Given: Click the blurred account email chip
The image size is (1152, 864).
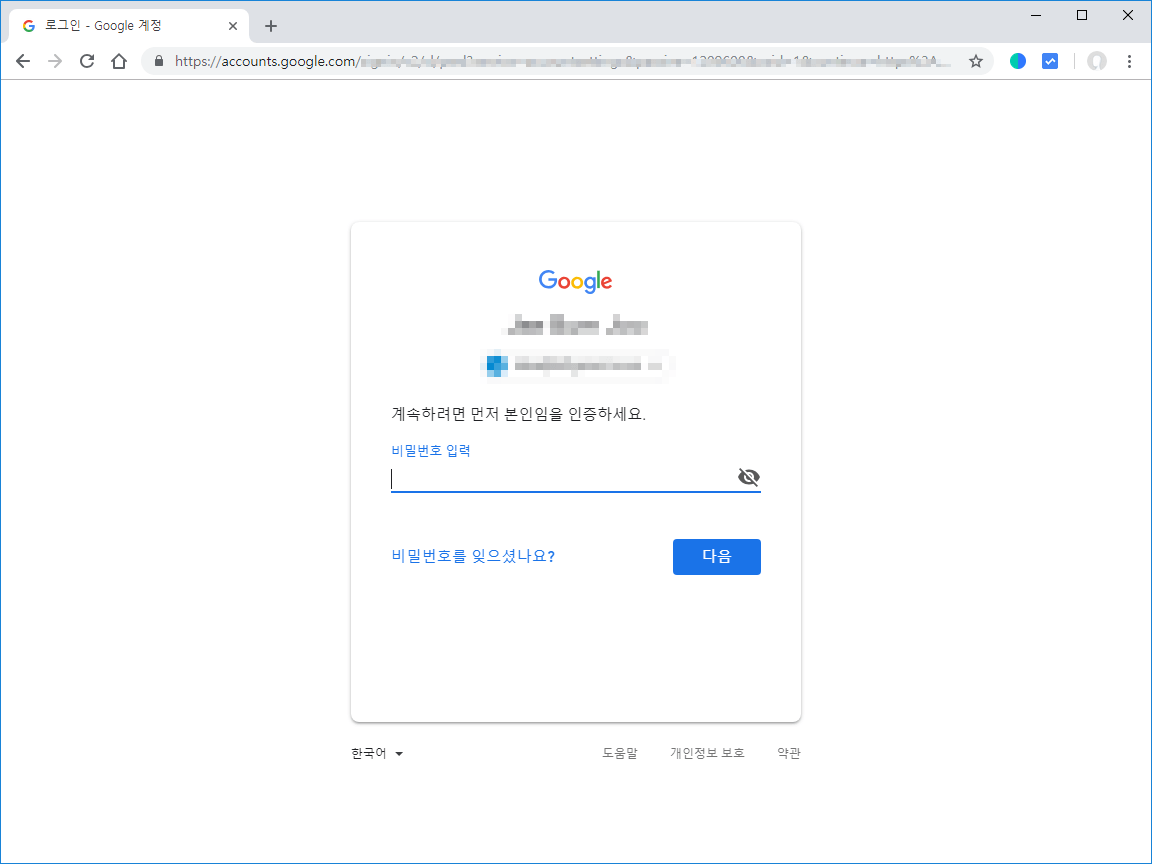Looking at the screenshot, I should [576, 365].
